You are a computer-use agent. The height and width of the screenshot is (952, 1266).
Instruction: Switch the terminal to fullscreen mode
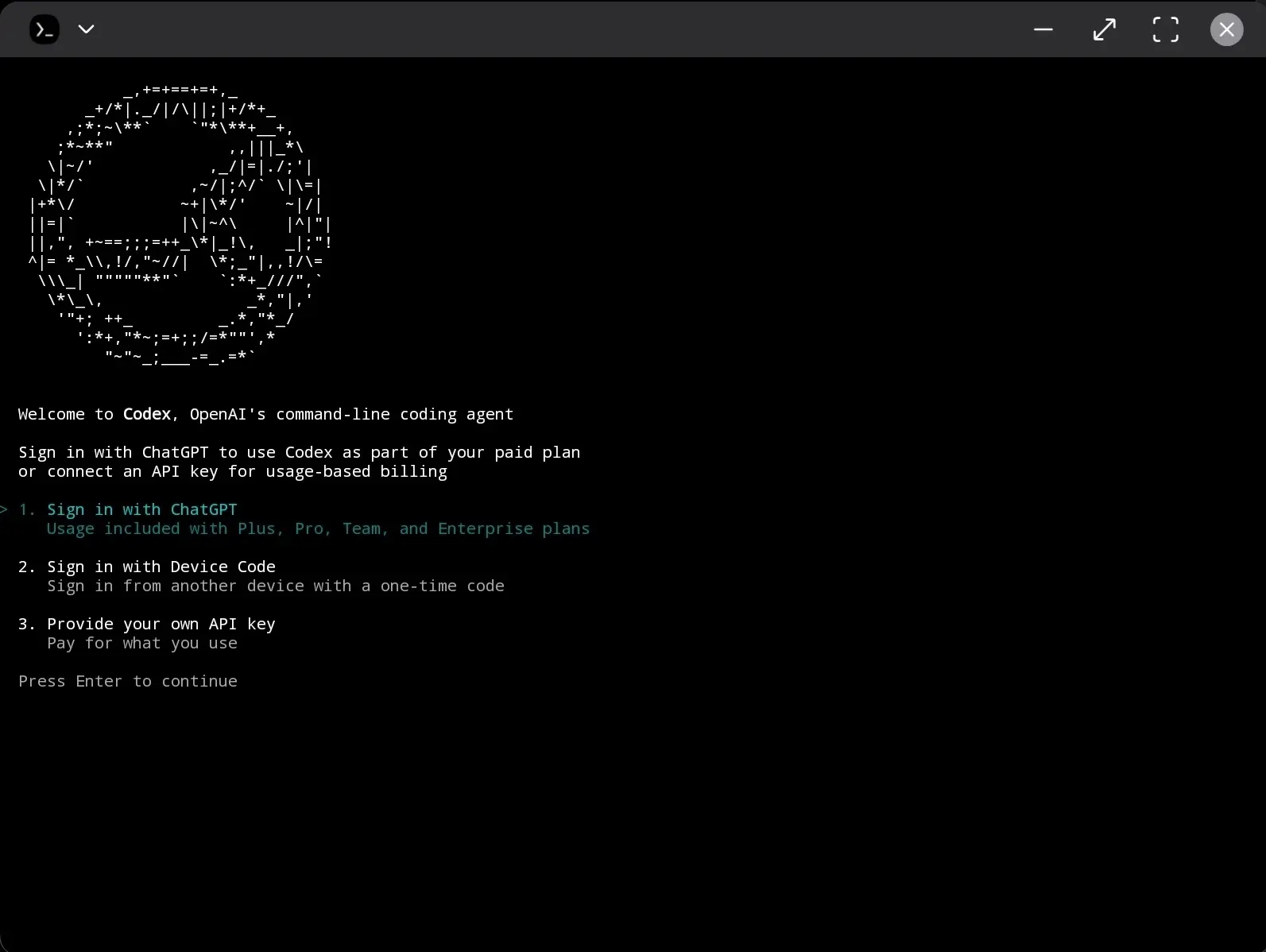click(1166, 29)
